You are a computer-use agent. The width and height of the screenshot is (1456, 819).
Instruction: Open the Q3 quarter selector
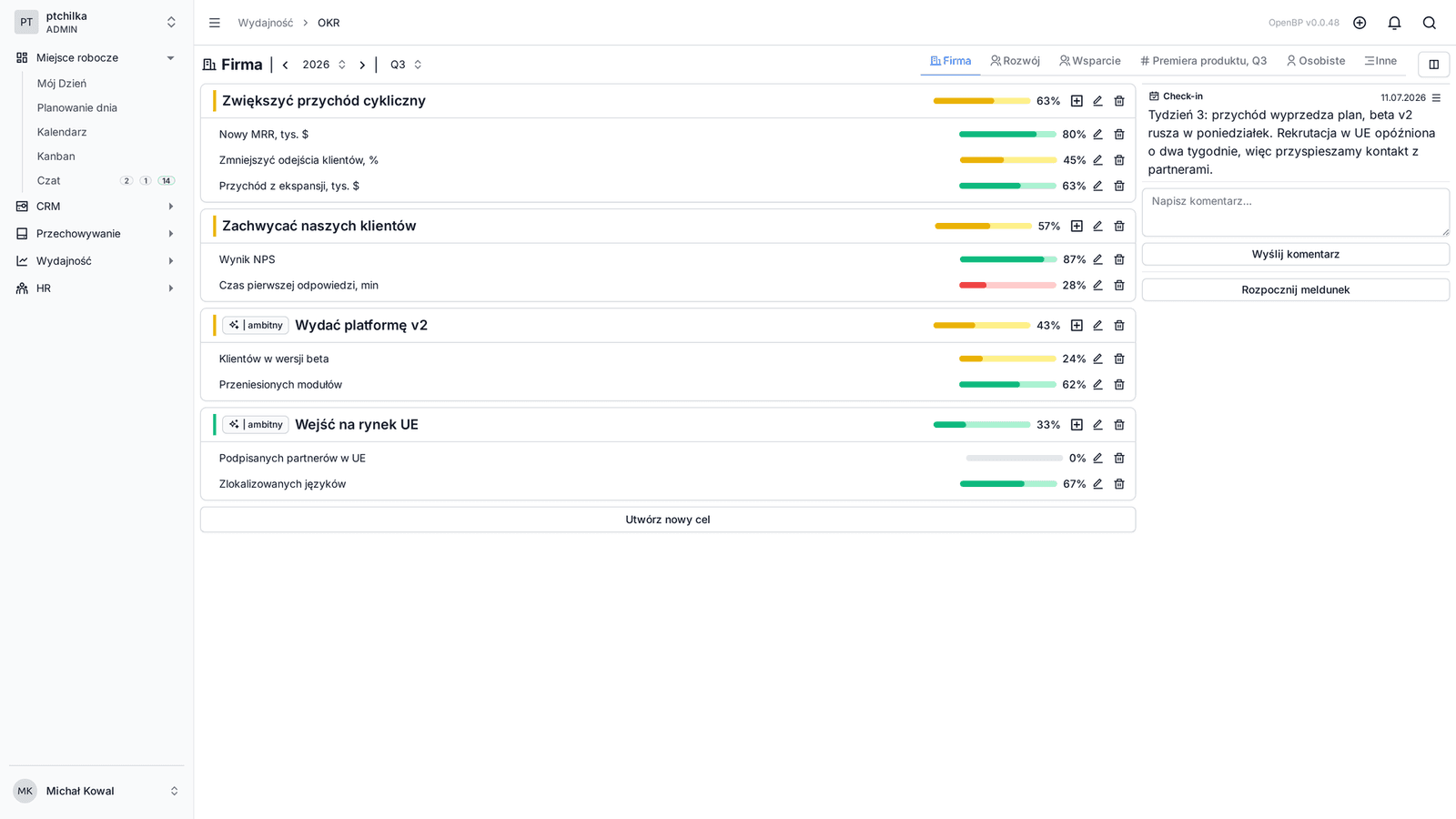(406, 65)
